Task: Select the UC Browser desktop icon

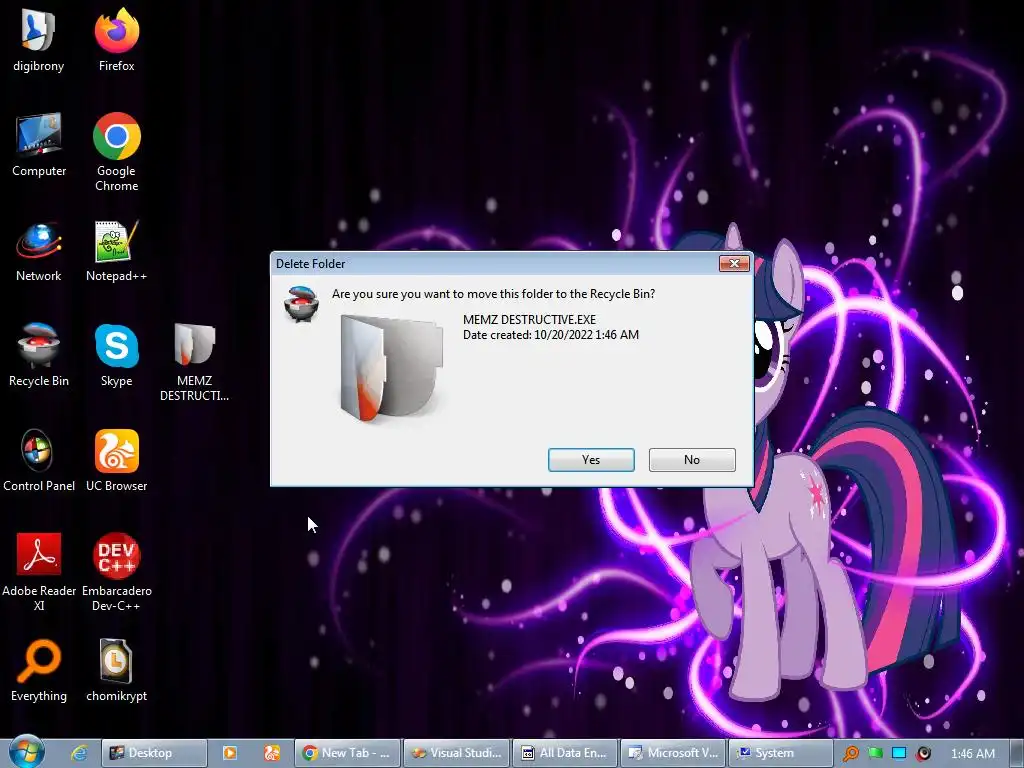Action: [x=116, y=461]
